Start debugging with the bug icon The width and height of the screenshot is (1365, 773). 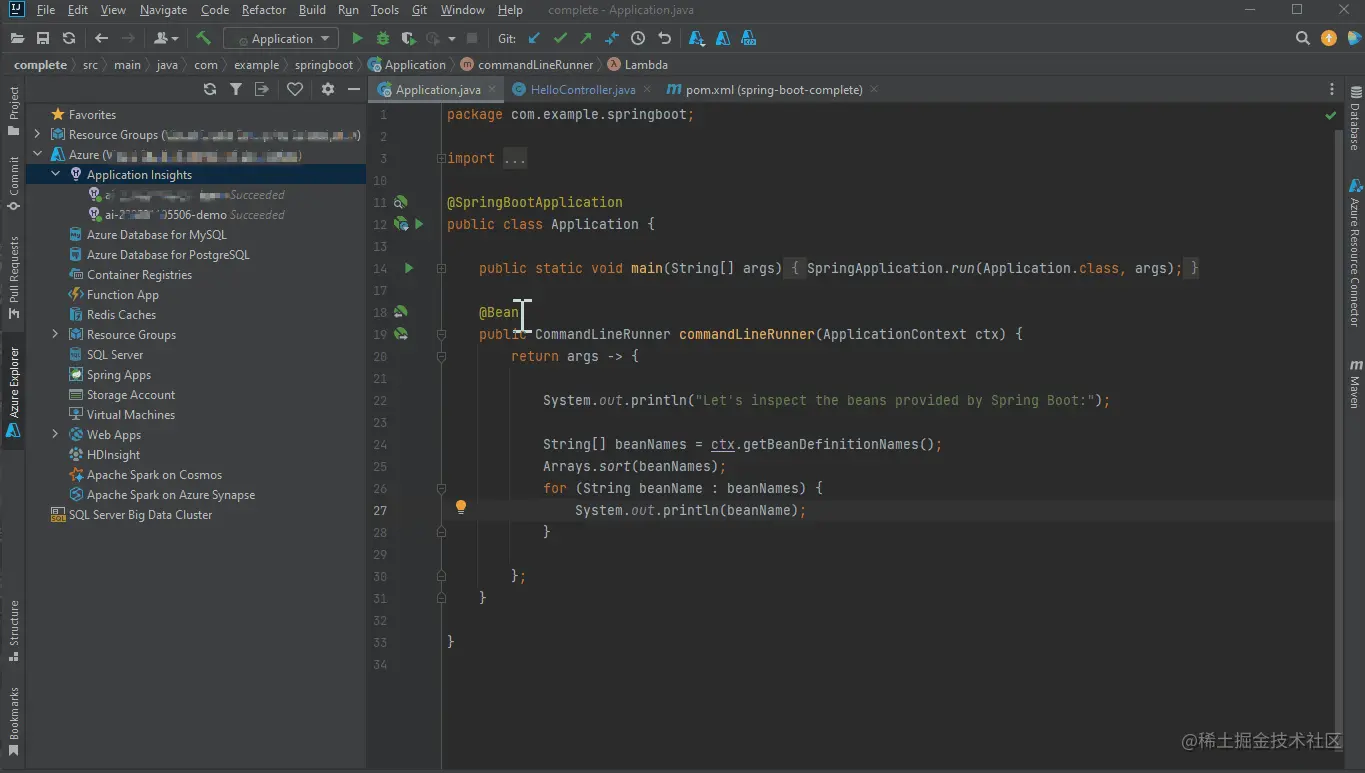pos(382,38)
